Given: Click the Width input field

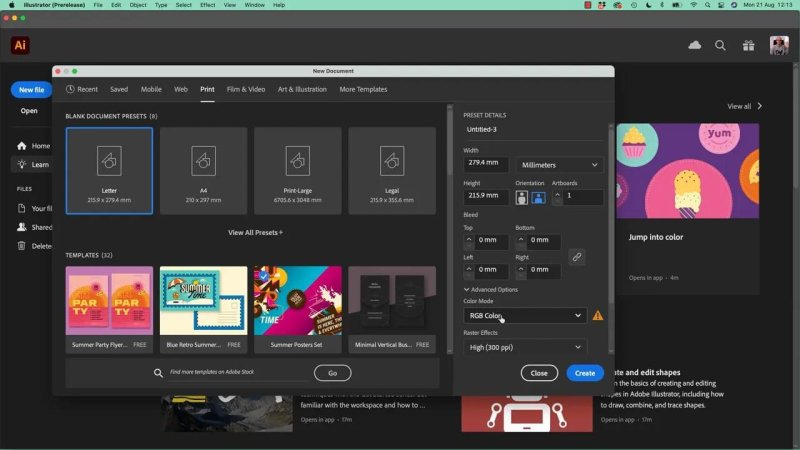Looking at the screenshot, I should tap(486, 164).
